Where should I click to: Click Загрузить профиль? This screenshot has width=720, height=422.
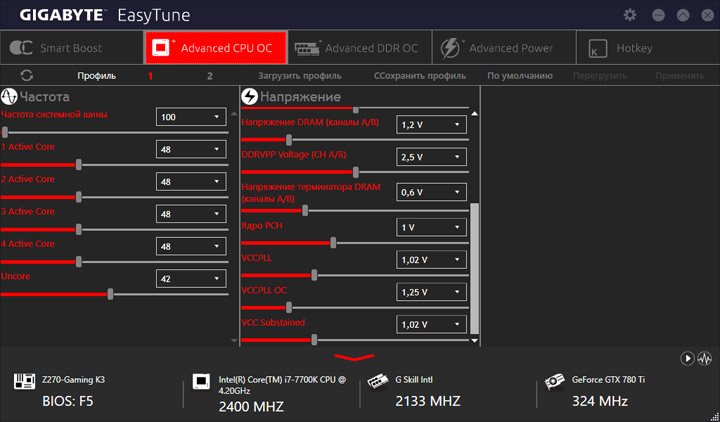(x=299, y=76)
